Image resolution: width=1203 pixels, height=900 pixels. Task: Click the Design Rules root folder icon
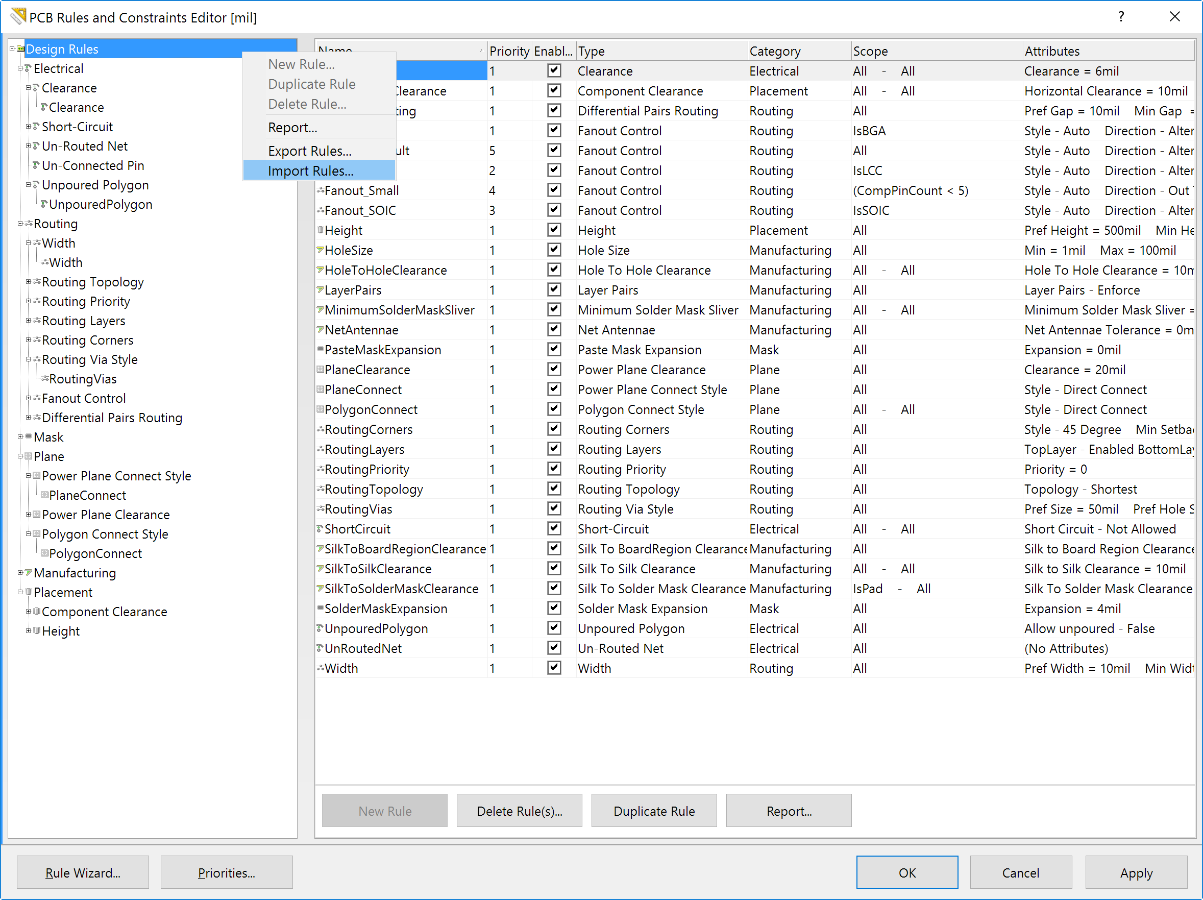click(x=21, y=49)
